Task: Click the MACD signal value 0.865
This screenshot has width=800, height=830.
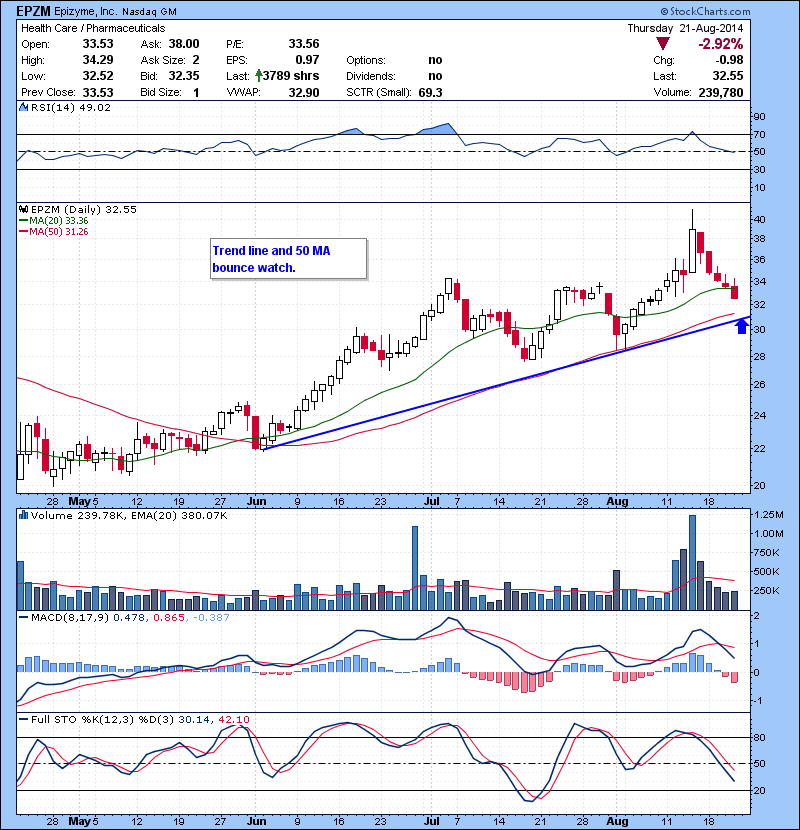Action: tap(169, 617)
